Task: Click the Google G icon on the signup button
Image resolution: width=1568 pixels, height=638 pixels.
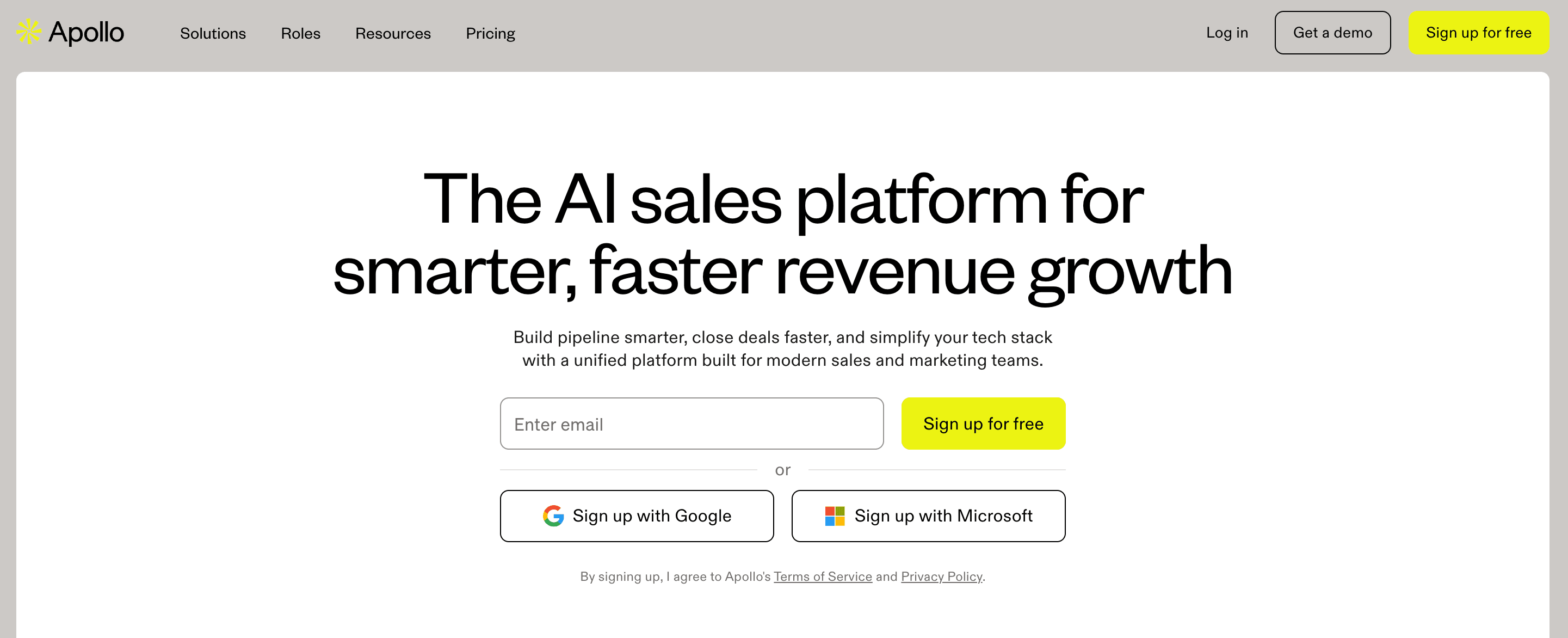Action: pyautogui.click(x=553, y=516)
